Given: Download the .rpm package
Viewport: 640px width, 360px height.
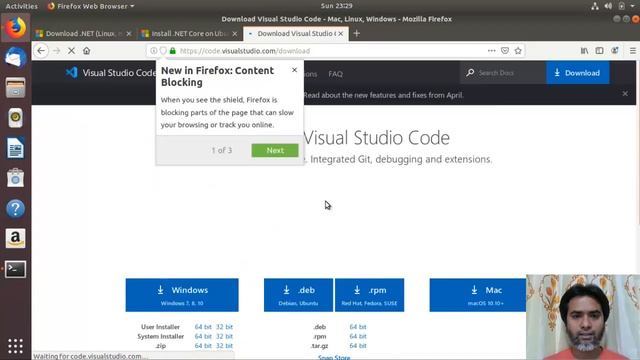Looking at the screenshot, I should (369, 295).
